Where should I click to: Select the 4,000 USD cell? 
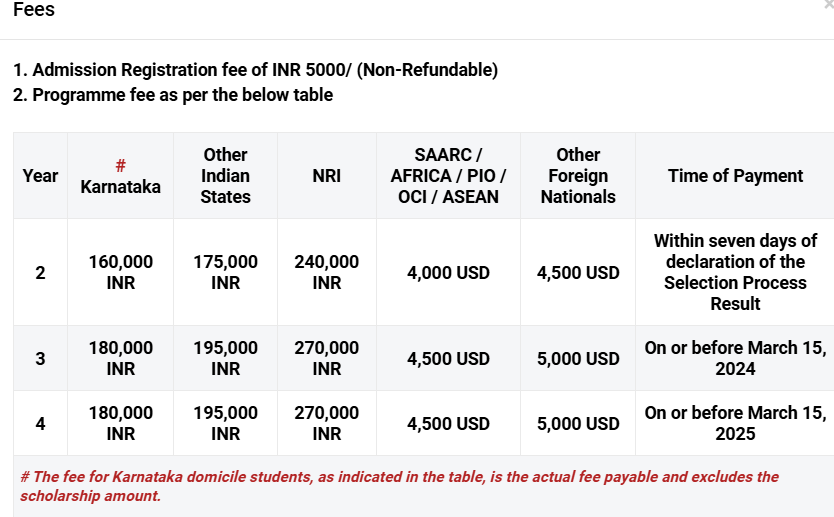pos(448,273)
